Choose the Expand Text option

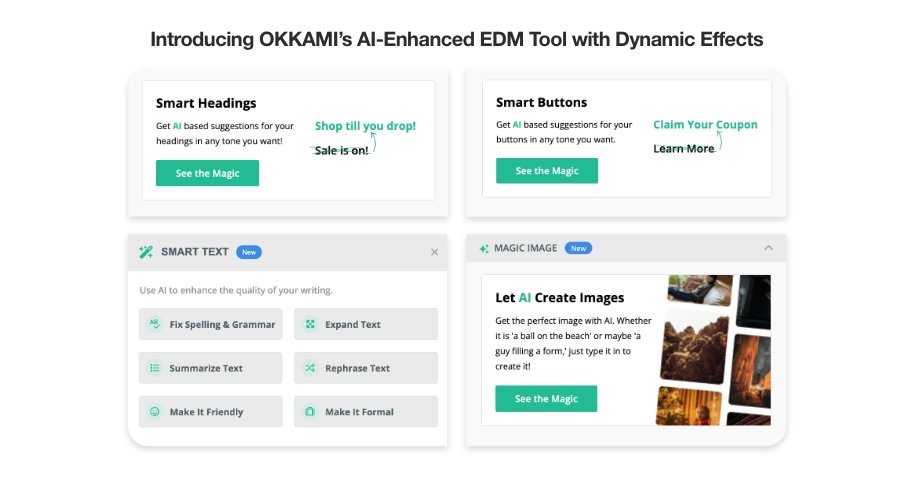[366, 324]
